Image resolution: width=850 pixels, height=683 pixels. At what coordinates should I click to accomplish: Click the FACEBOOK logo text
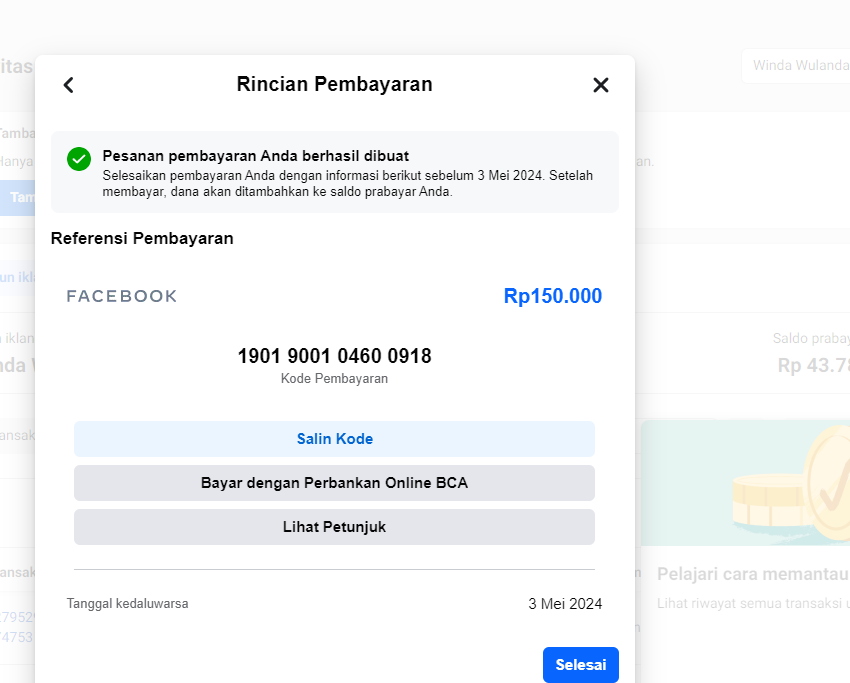[122, 296]
